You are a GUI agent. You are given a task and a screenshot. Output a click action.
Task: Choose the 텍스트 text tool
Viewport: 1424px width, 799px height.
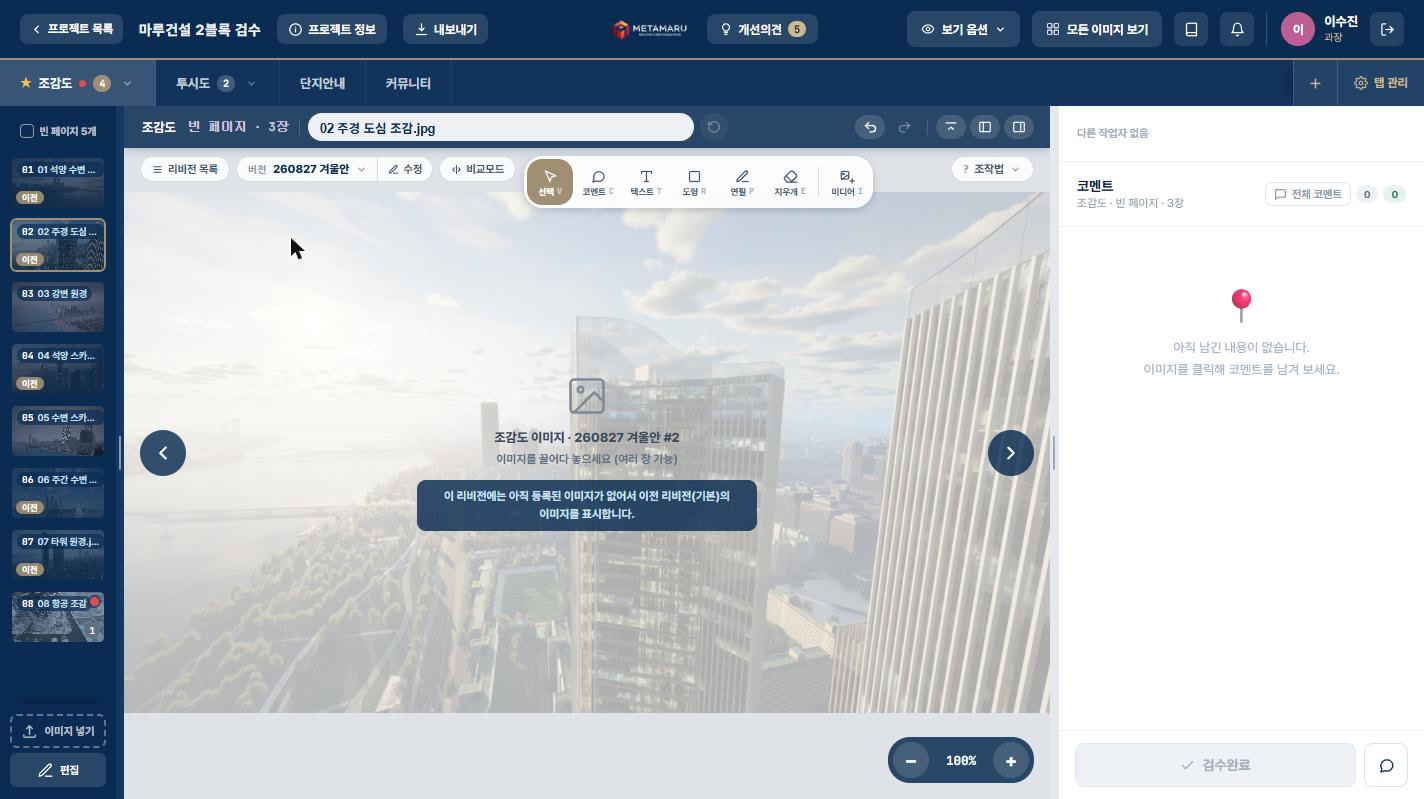[646, 182]
